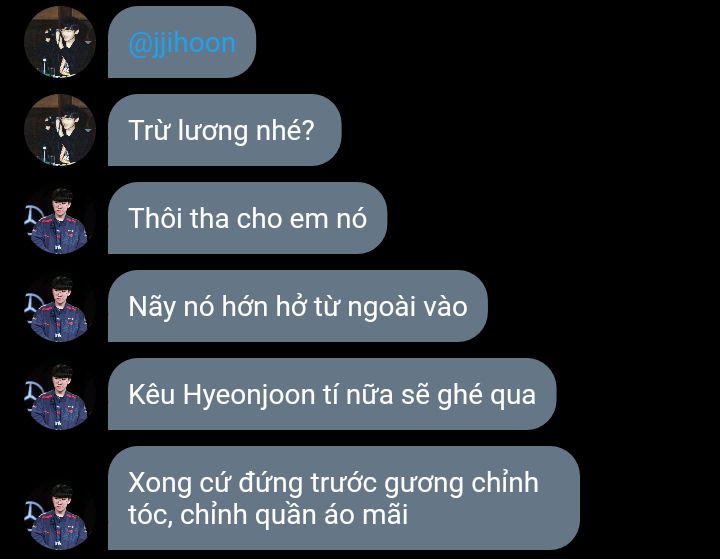View the avatar beside the "Kêu Hyeonjoon" message
This screenshot has height=559, width=720.
(x=60, y=395)
